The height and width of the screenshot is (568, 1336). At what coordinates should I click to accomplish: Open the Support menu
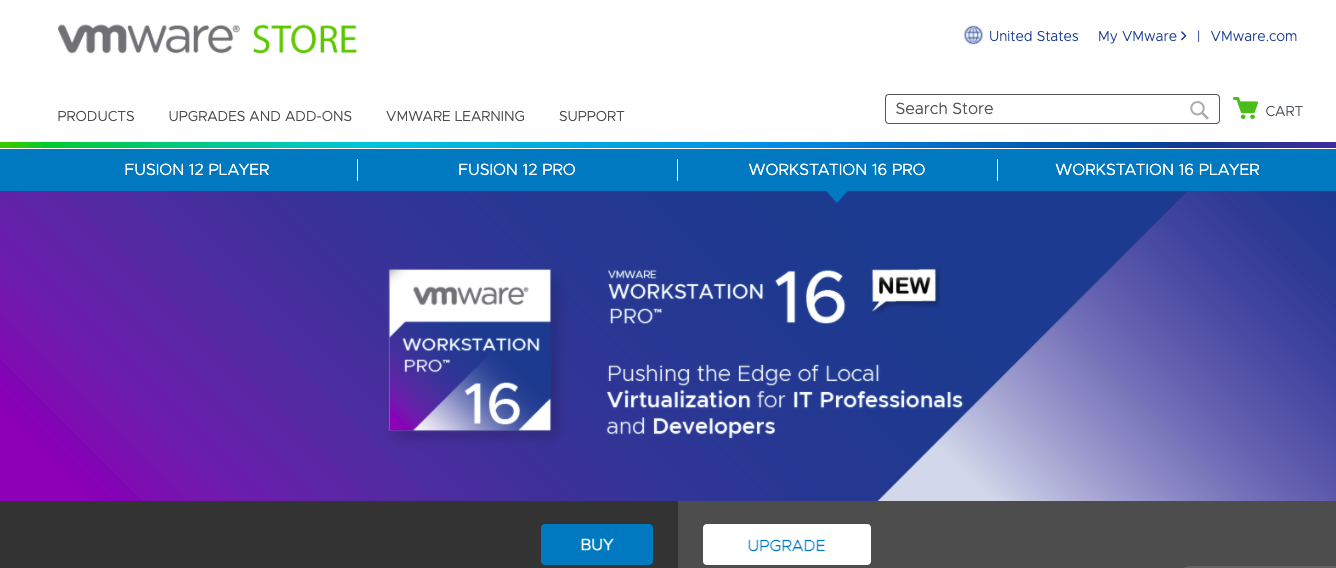pos(591,116)
